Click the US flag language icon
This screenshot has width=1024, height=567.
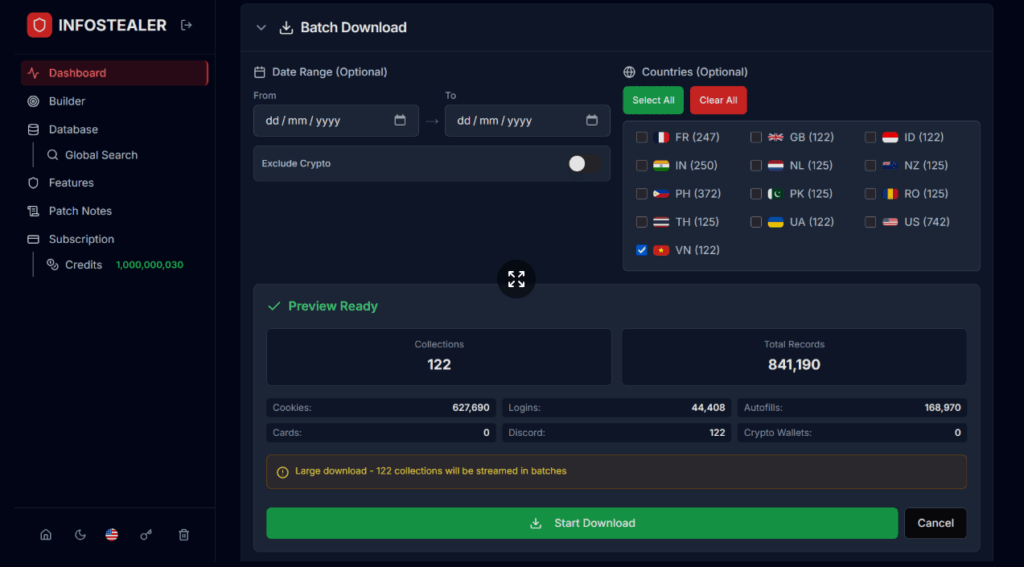point(112,535)
